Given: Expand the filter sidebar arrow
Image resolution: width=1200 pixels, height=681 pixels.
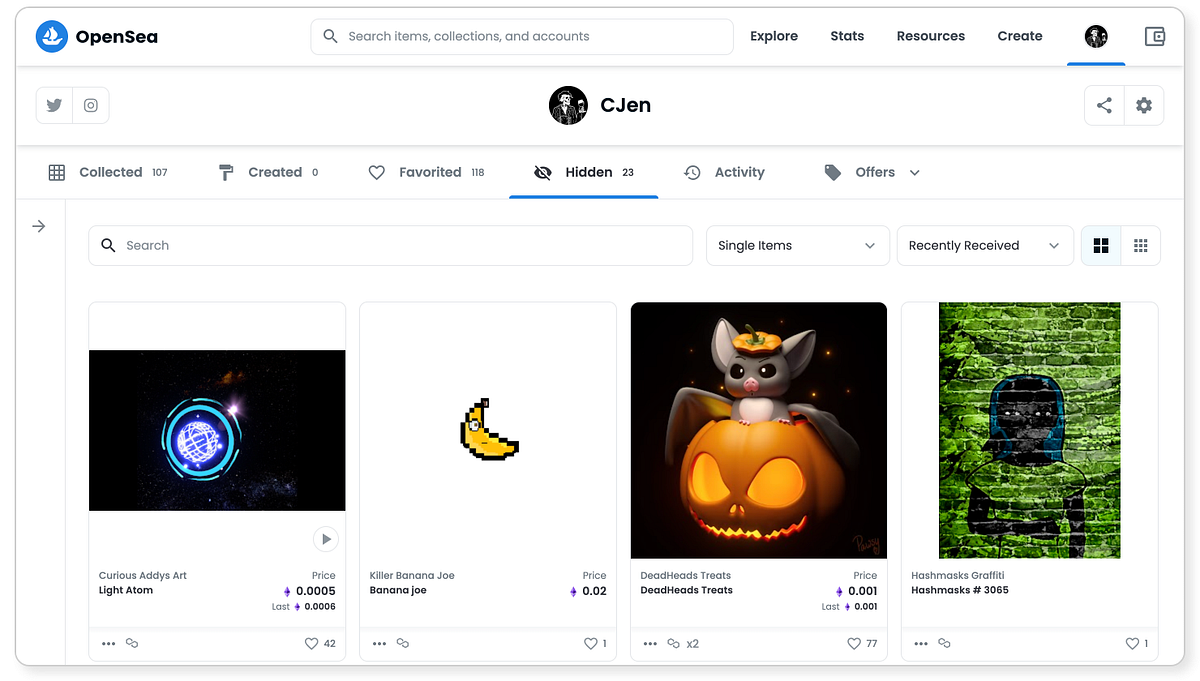Looking at the screenshot, I should point(39,226).
